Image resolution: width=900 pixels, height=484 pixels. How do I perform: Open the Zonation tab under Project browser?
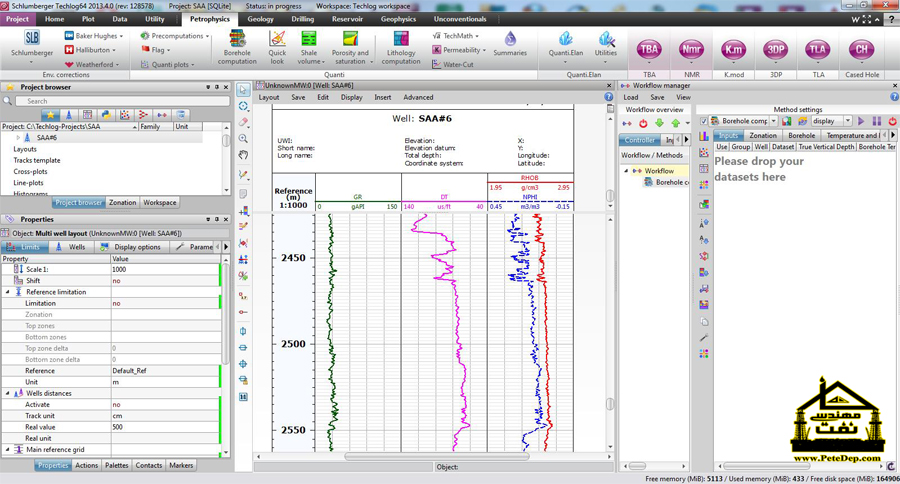point(122,203)
